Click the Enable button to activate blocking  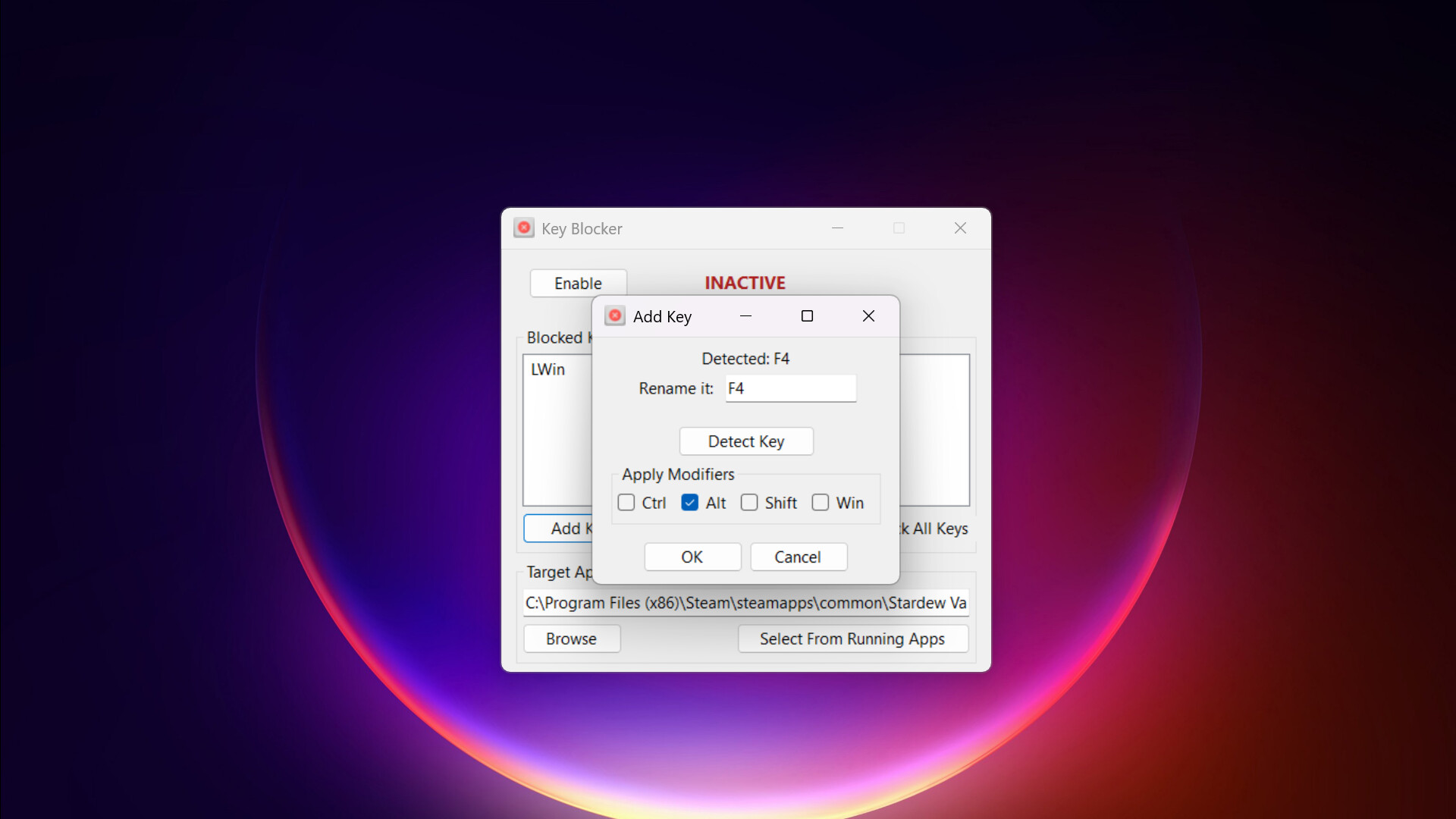[578, 283]
